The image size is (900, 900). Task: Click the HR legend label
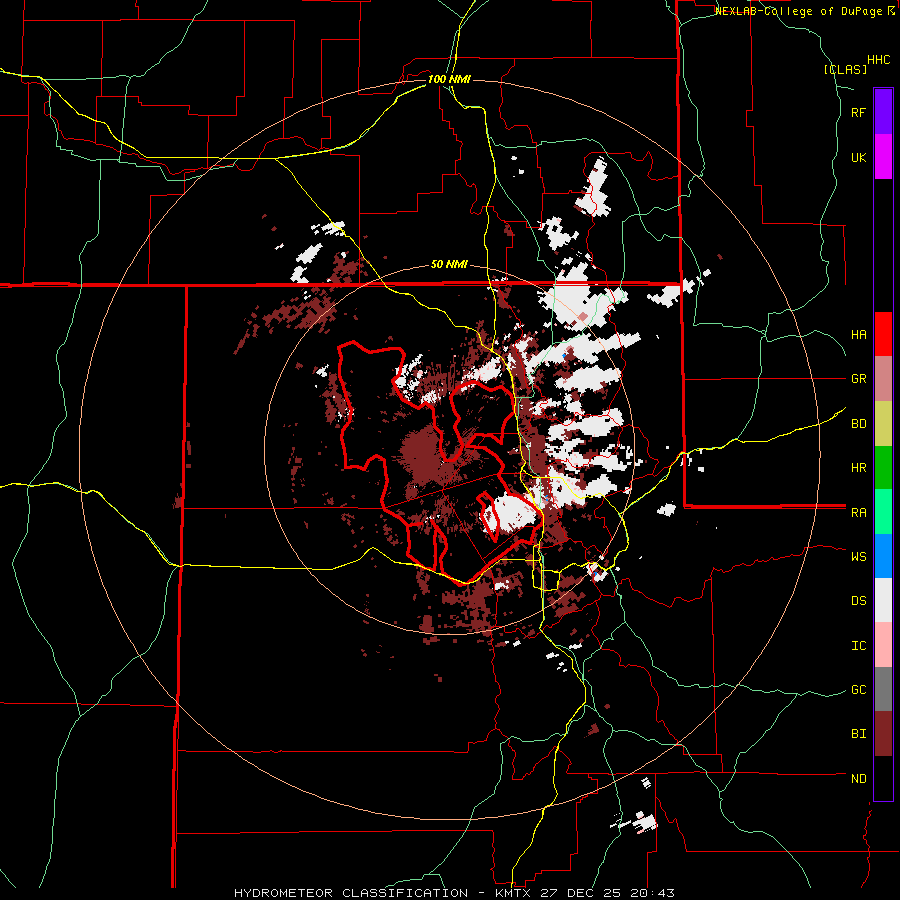[x=859, y=468]
